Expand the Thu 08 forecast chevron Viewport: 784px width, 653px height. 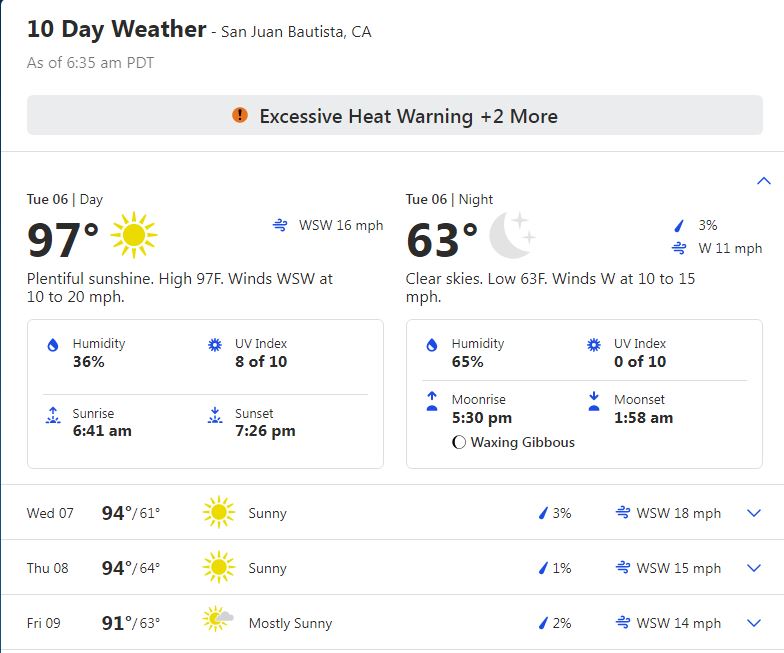click(x=754, y=568)
